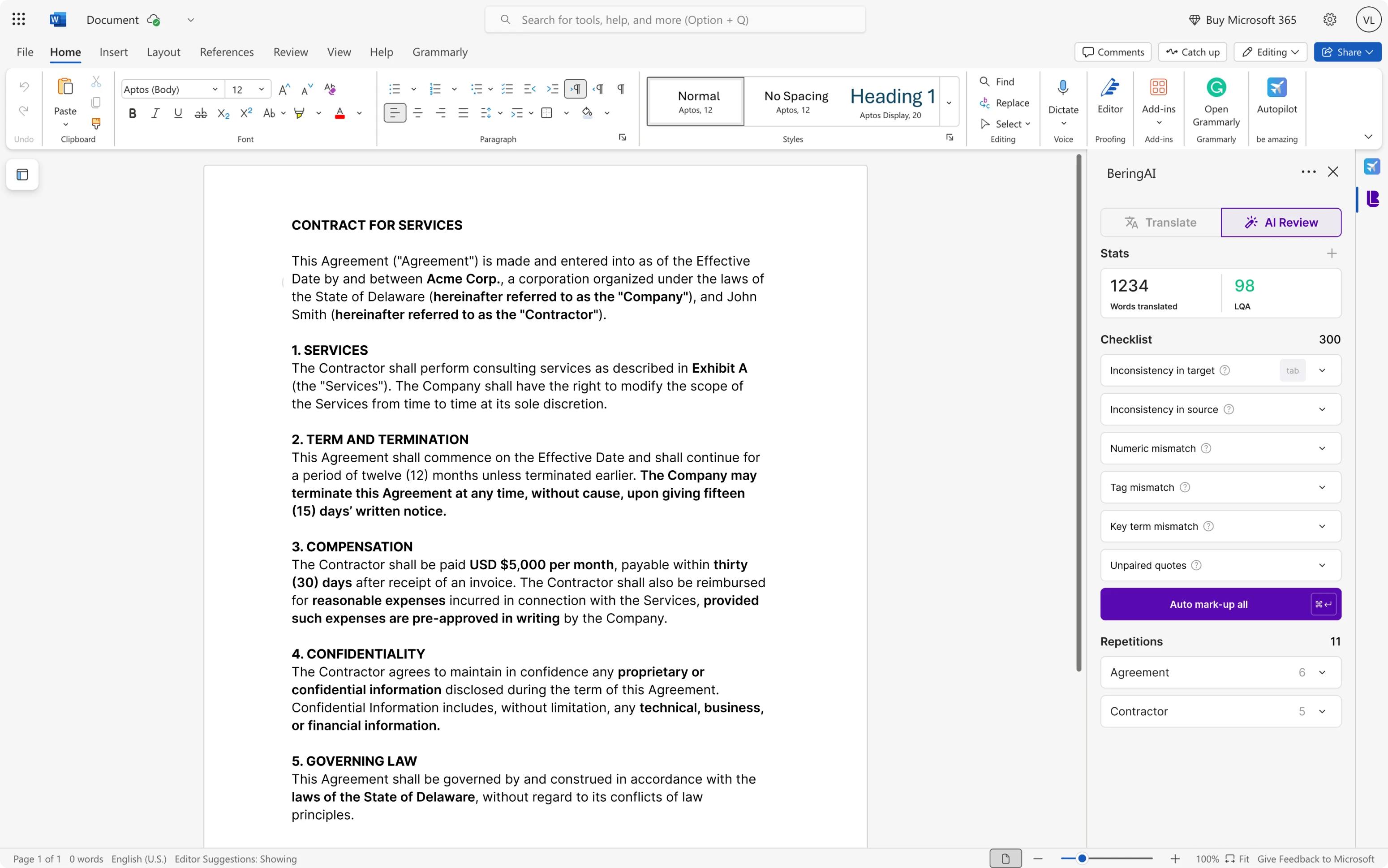The width and height of the screenshot is (1388, 868).
Task: Apply strikethrough formatting
Action: click(200, 113)
